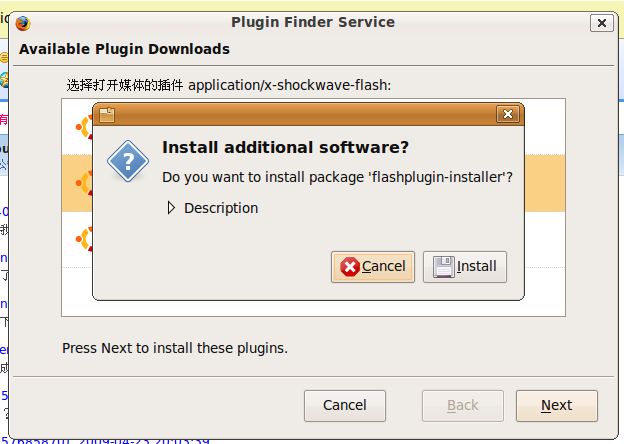
Task: Click the red X icon on Cancel
Action: tap(350, 267)
